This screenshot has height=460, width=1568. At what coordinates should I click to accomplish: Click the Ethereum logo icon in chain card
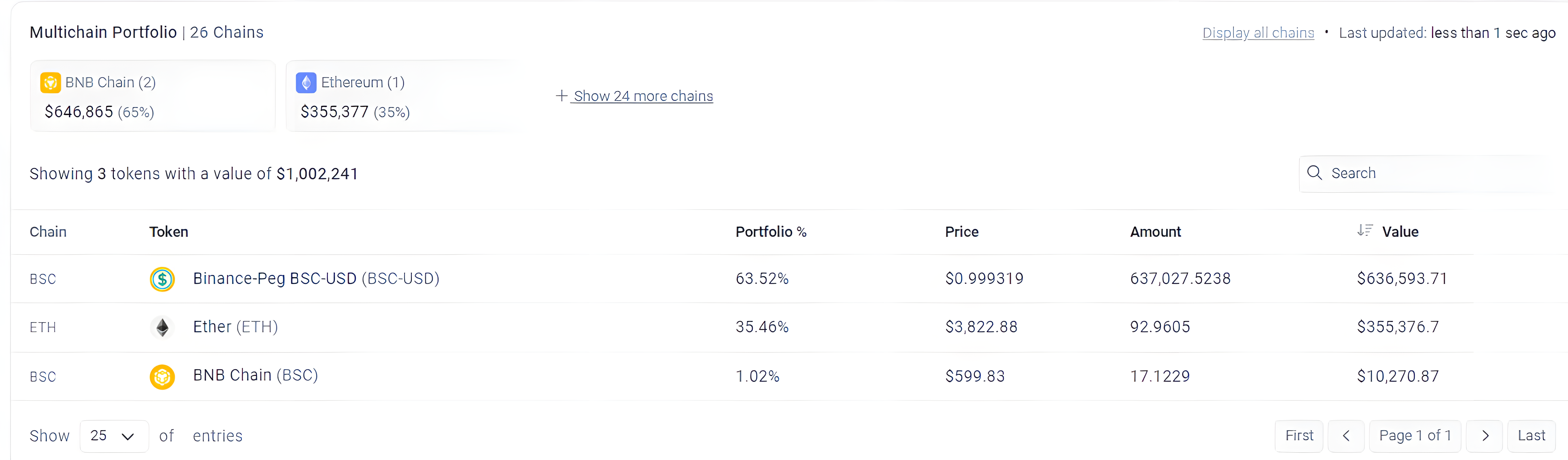[306, 82]
